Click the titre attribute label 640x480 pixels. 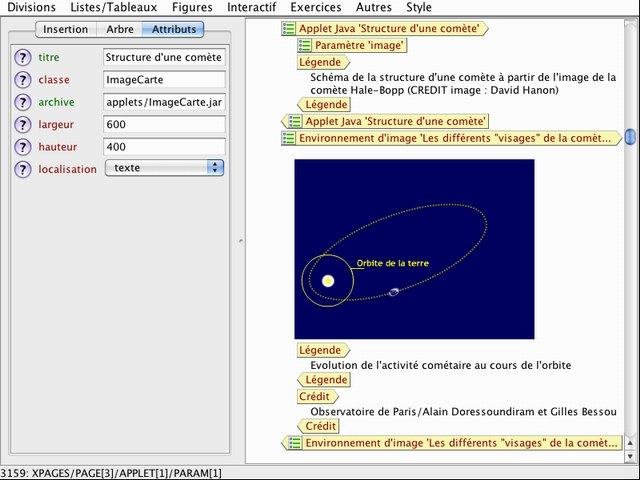[x=49, y=58]
